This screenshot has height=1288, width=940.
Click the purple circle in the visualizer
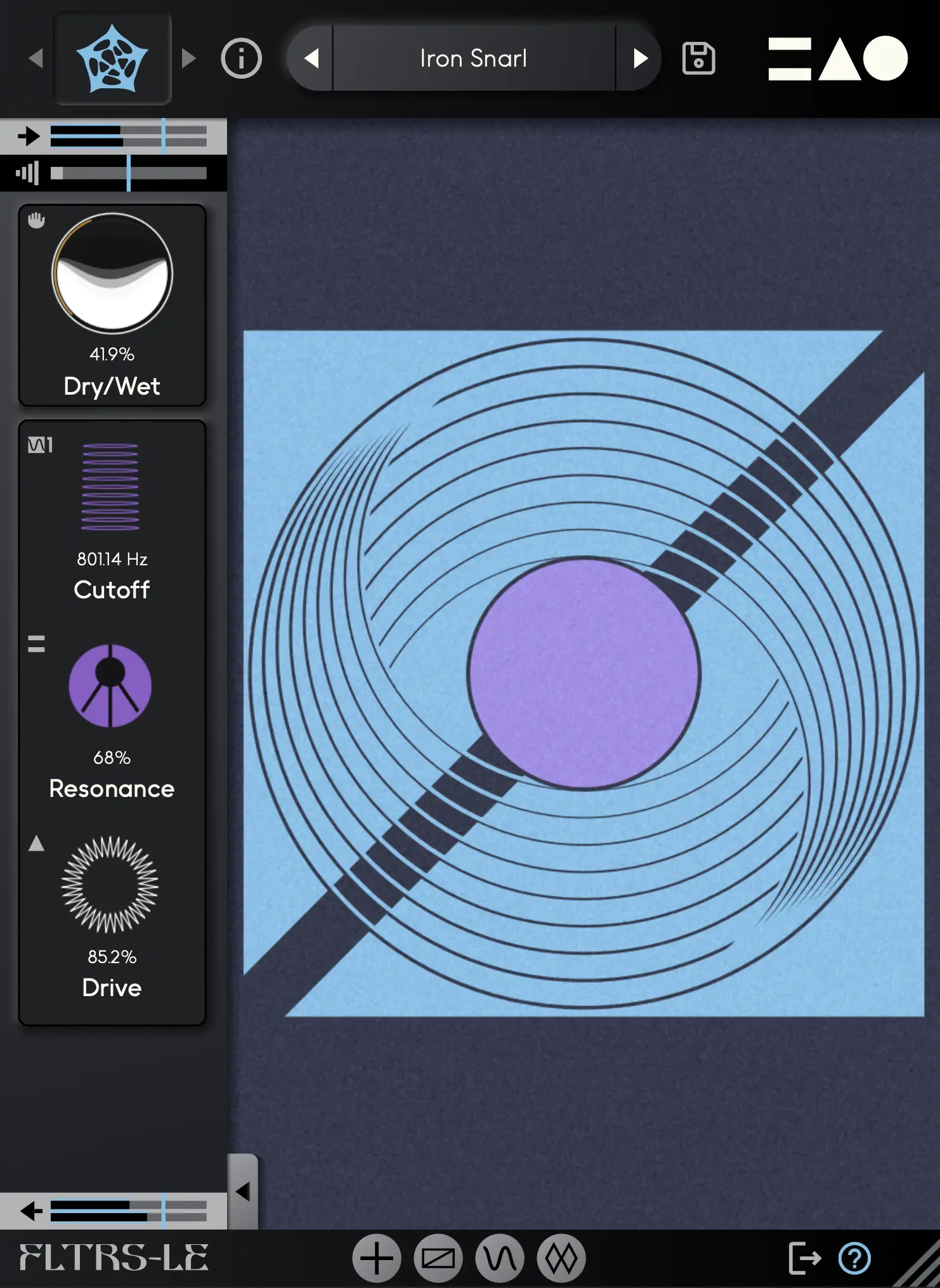[584, 673]
